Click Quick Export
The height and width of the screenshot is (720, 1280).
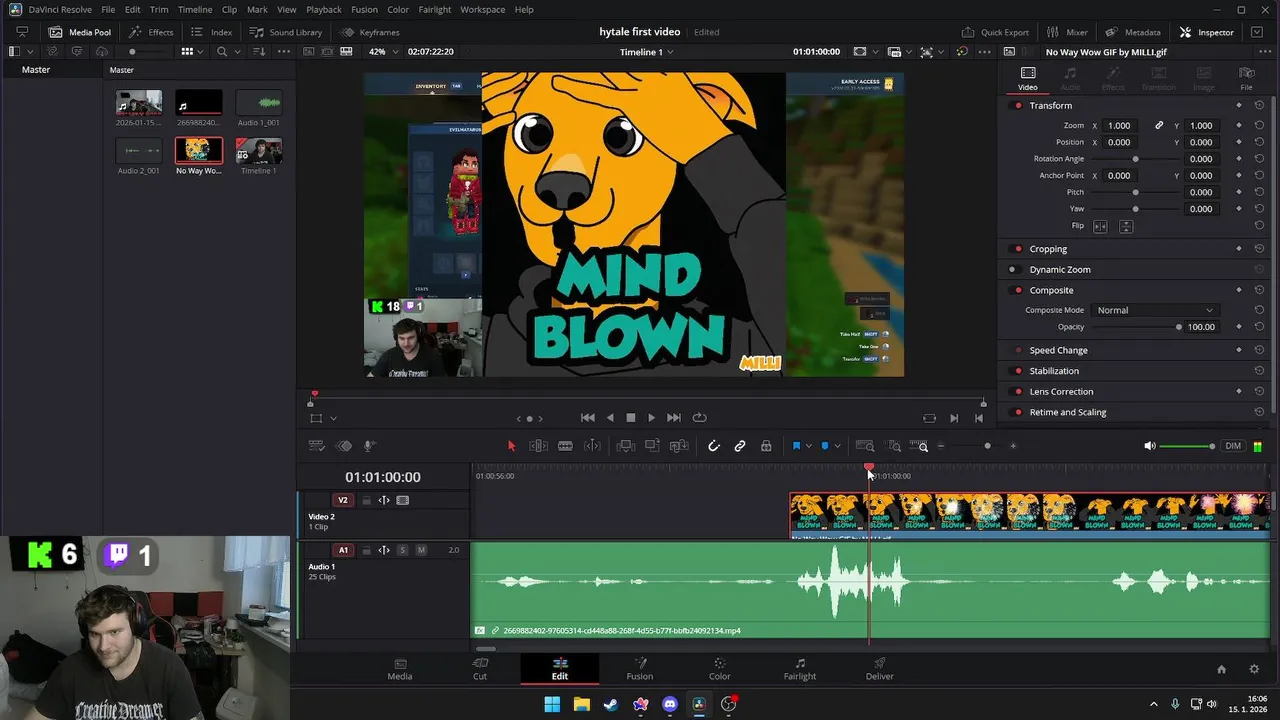(x=995, y=32)
